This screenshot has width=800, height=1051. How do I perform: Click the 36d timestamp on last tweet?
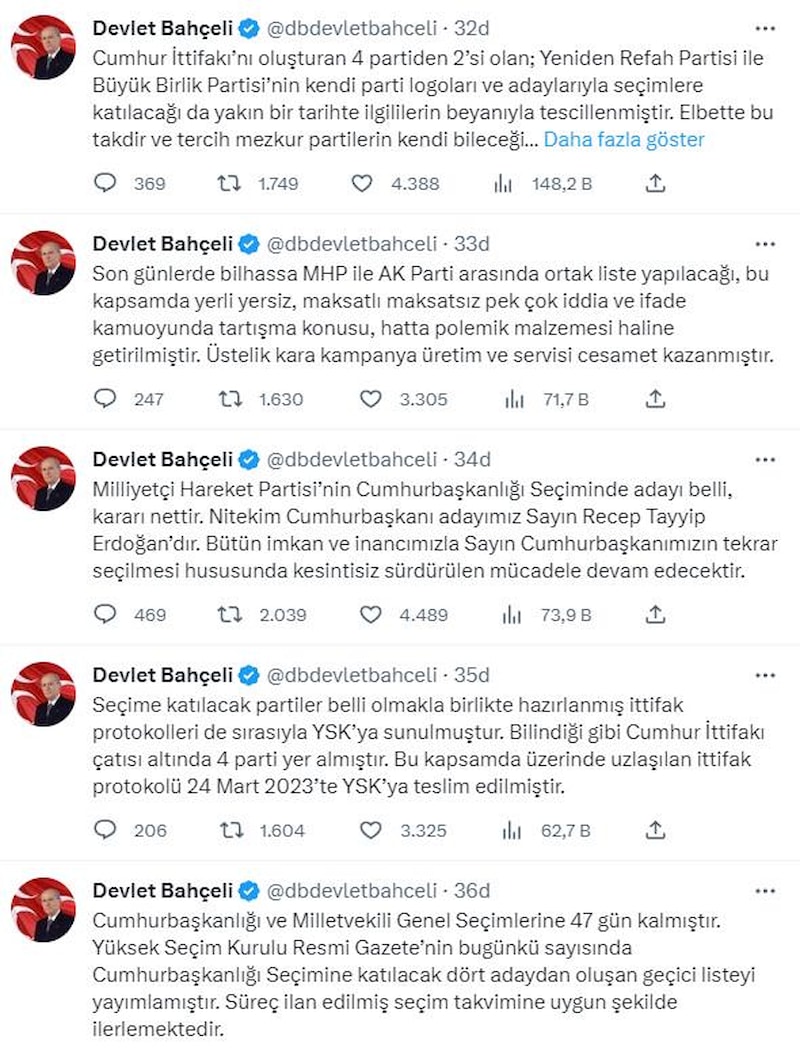pos(470,890)
